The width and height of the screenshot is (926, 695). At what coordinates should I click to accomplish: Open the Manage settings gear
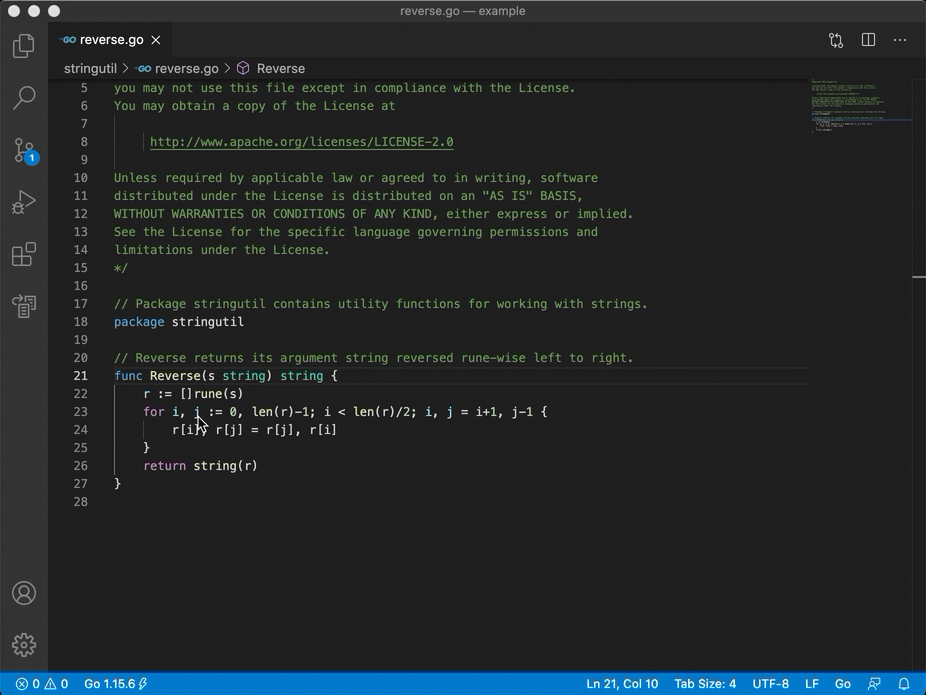click(24, 645)
